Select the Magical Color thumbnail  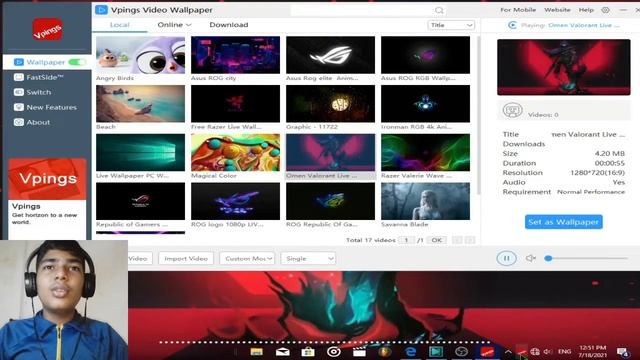click(x=236, y=153)
